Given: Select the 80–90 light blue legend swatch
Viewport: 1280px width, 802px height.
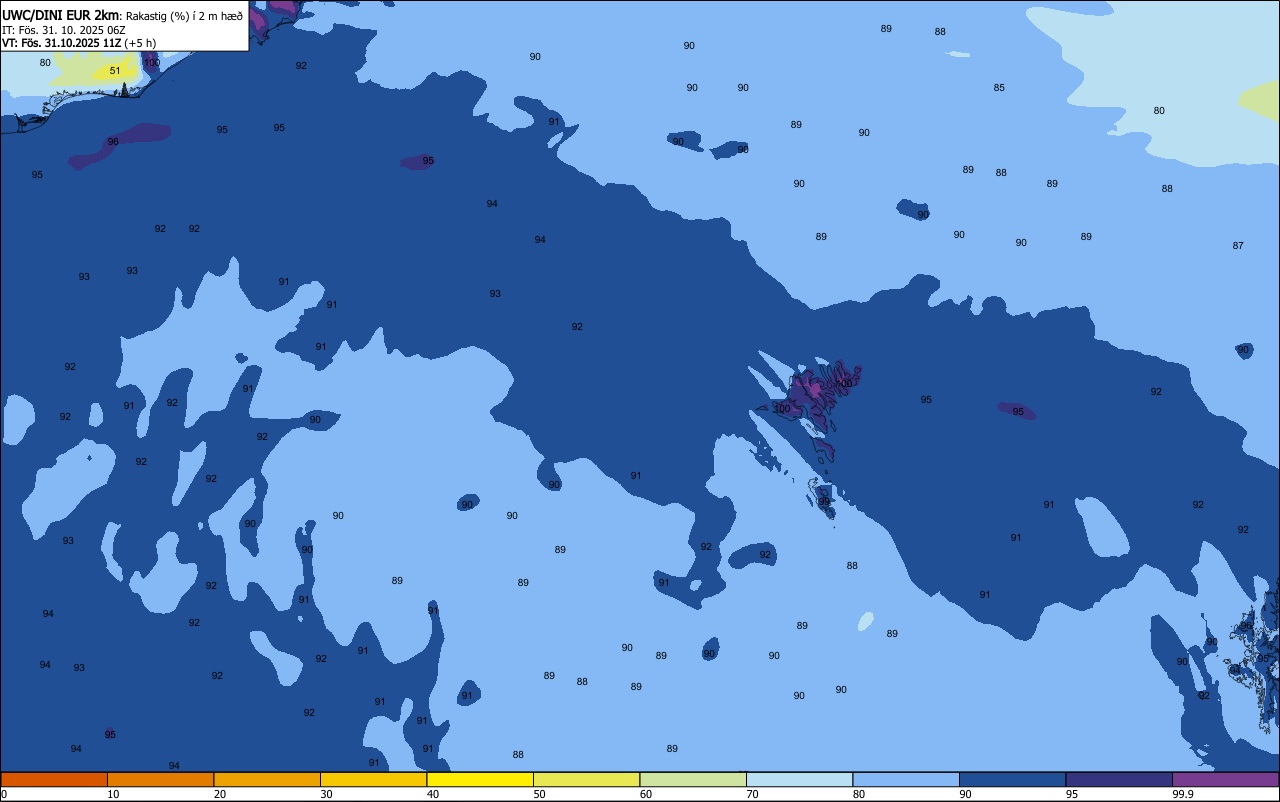Looking at the screenshot, I should [x=906, y=779].
